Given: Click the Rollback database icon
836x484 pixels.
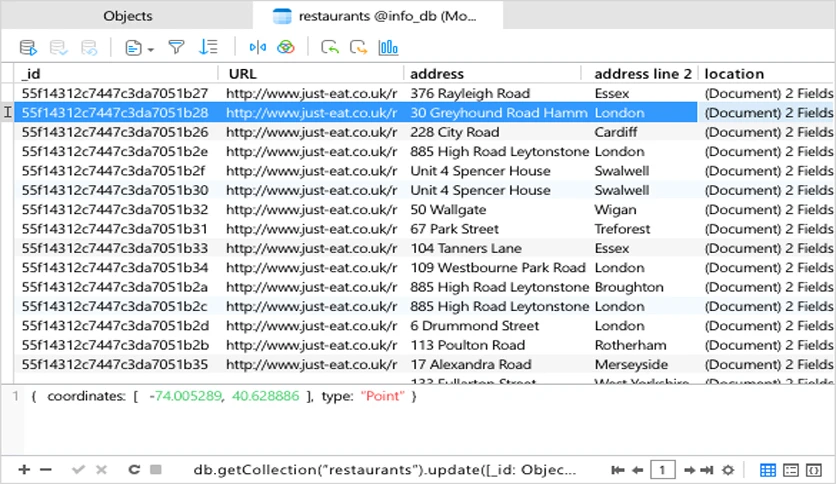Looking at the screenshot, I should click(x=89, y=48).
